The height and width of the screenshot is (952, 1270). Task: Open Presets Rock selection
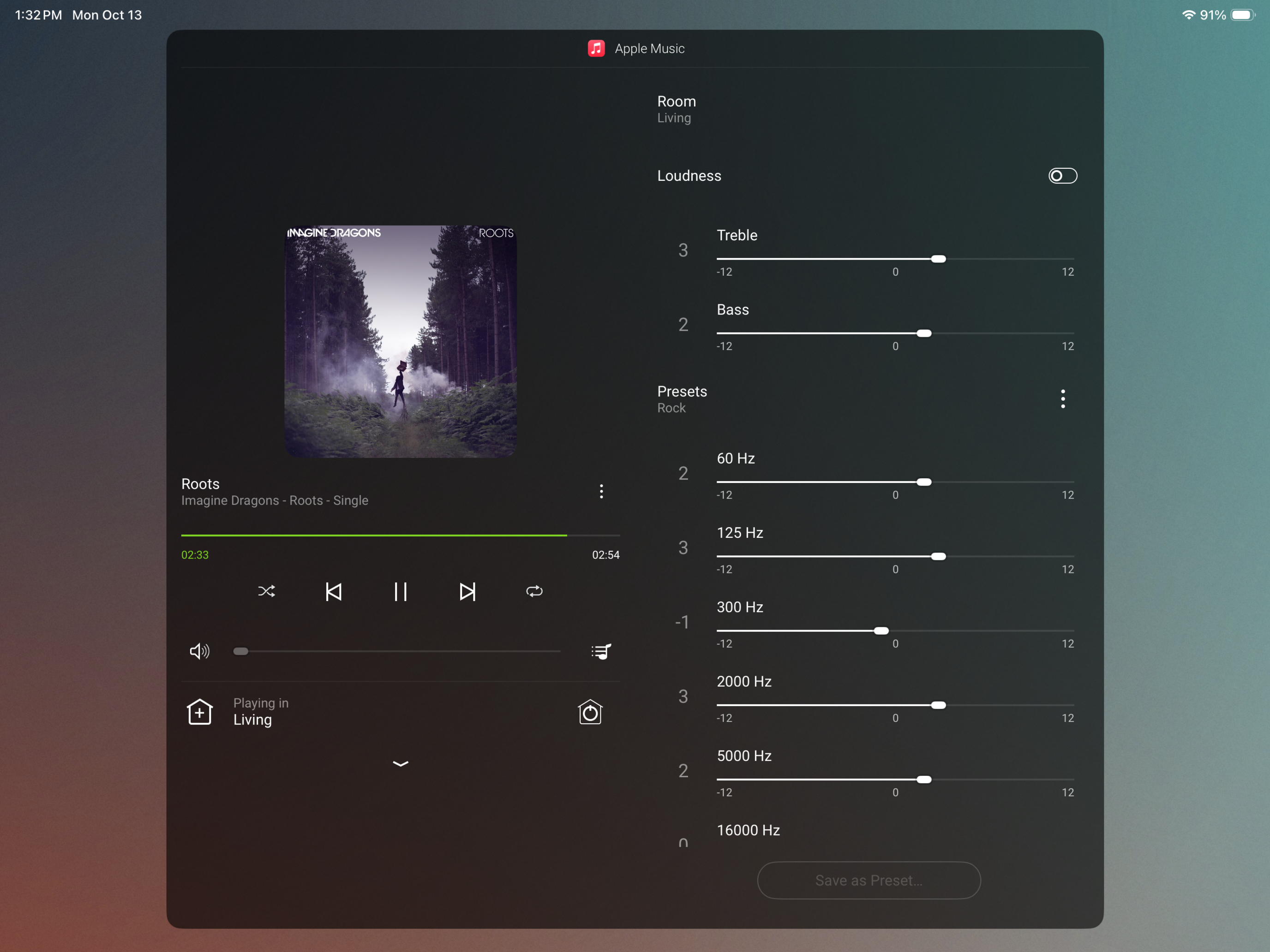click(682, 399)
